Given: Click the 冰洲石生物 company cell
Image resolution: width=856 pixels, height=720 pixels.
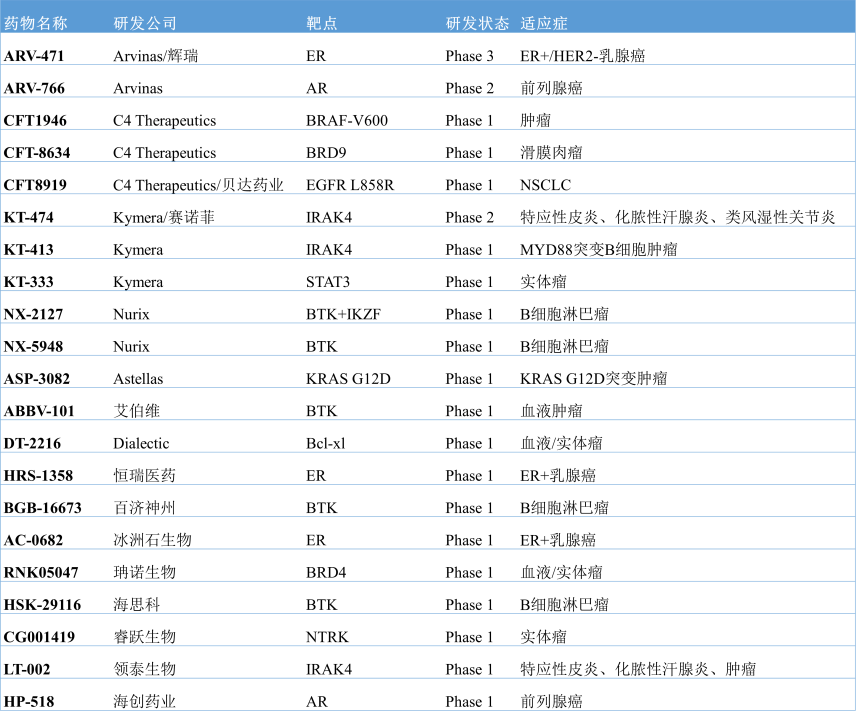Looking at the screenshot, I should click(152, 540).
